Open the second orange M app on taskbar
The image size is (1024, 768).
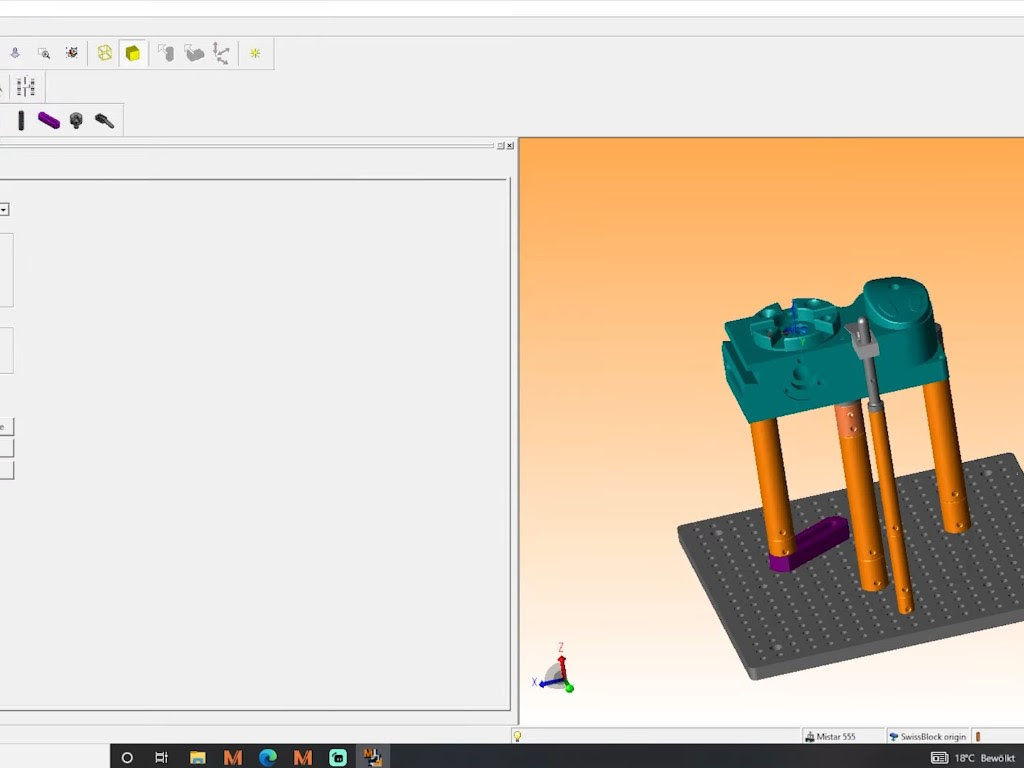[302, 758]
